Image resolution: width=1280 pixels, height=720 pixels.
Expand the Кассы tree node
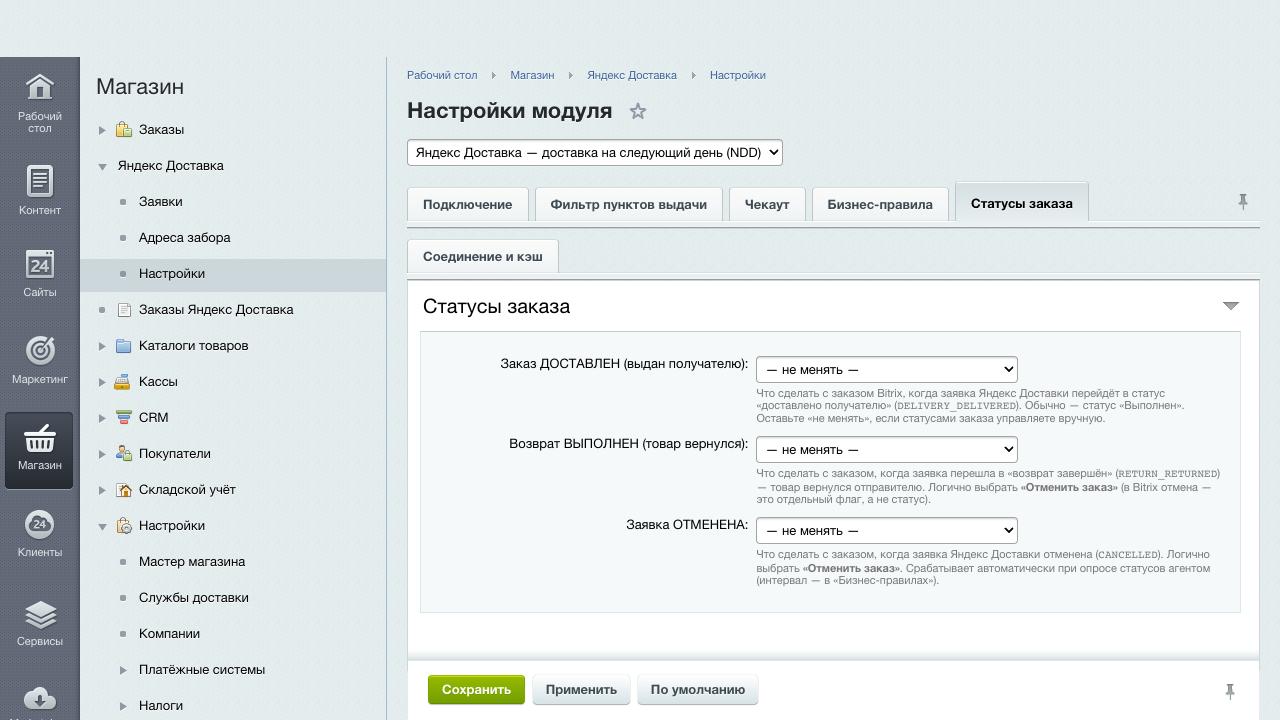click(x=102, y=382)
